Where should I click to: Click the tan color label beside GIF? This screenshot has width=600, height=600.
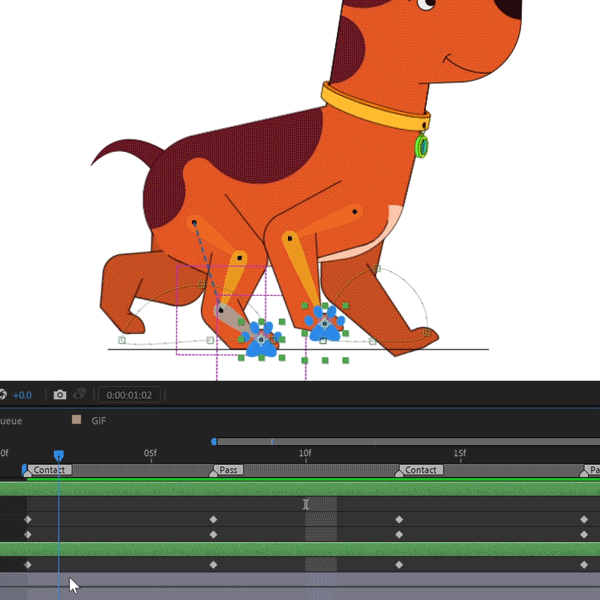[77, 420]
